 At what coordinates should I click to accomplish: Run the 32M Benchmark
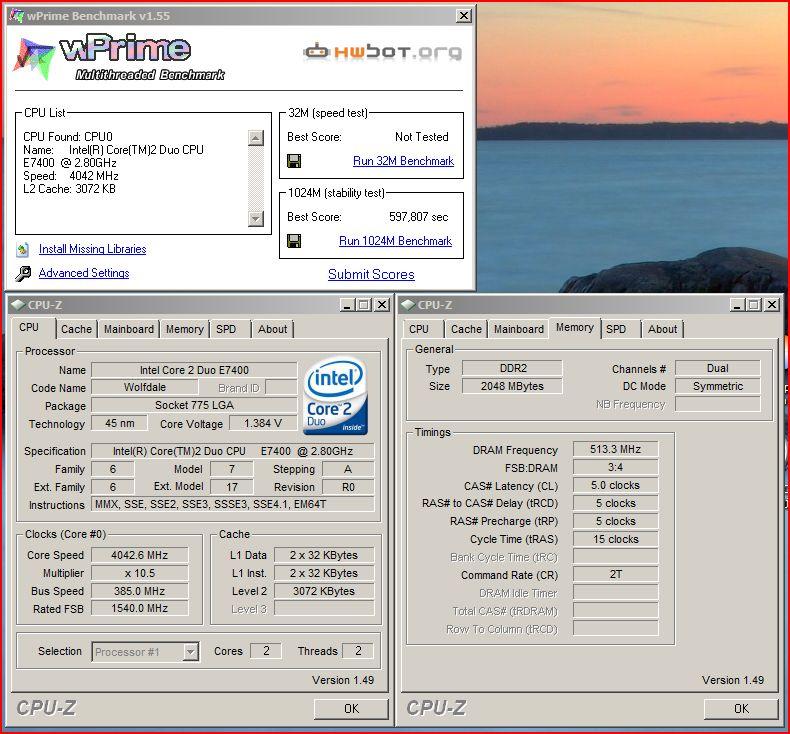[403, 161]
